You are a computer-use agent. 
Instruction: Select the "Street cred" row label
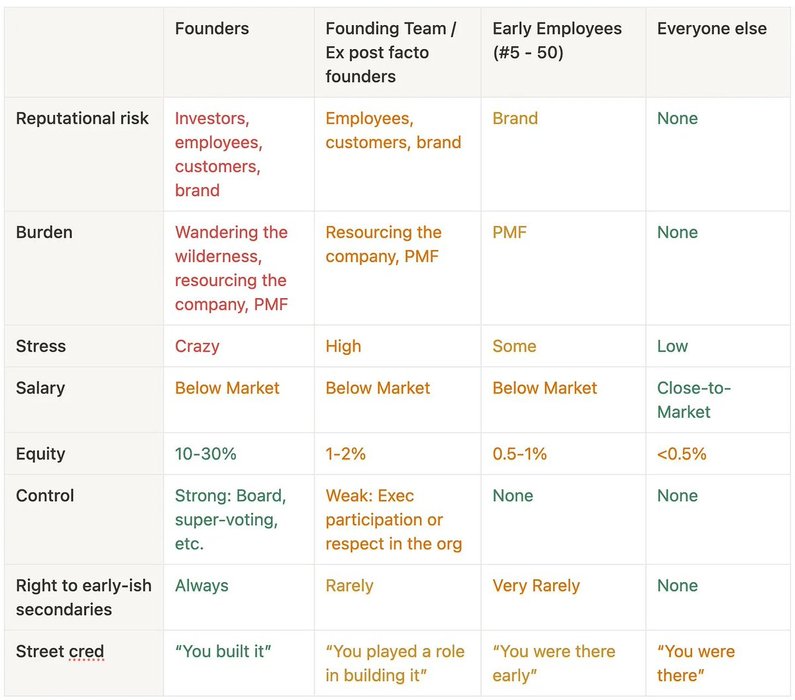point(60,652)
